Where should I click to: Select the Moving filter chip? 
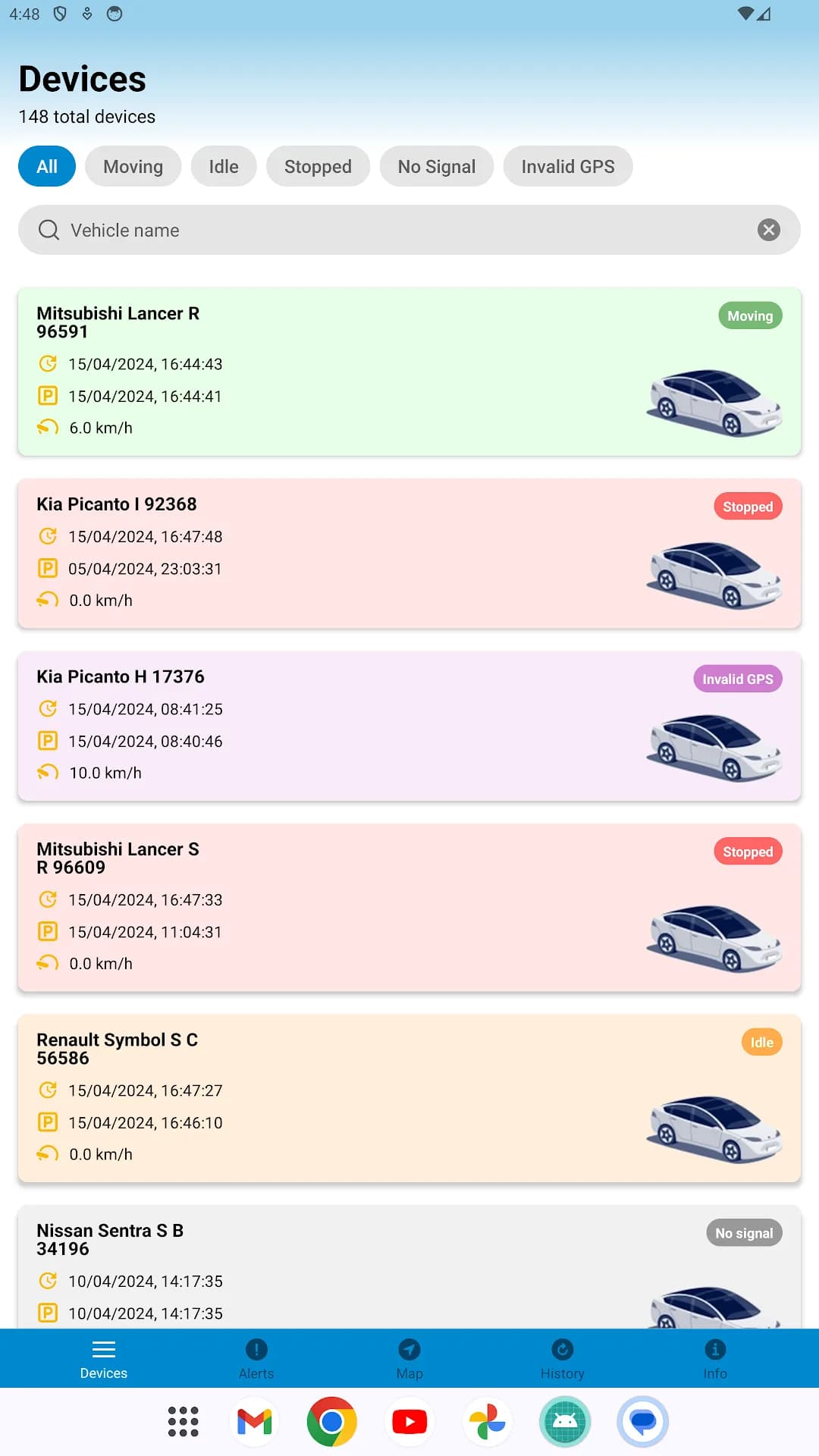click(x=133, y=166)
